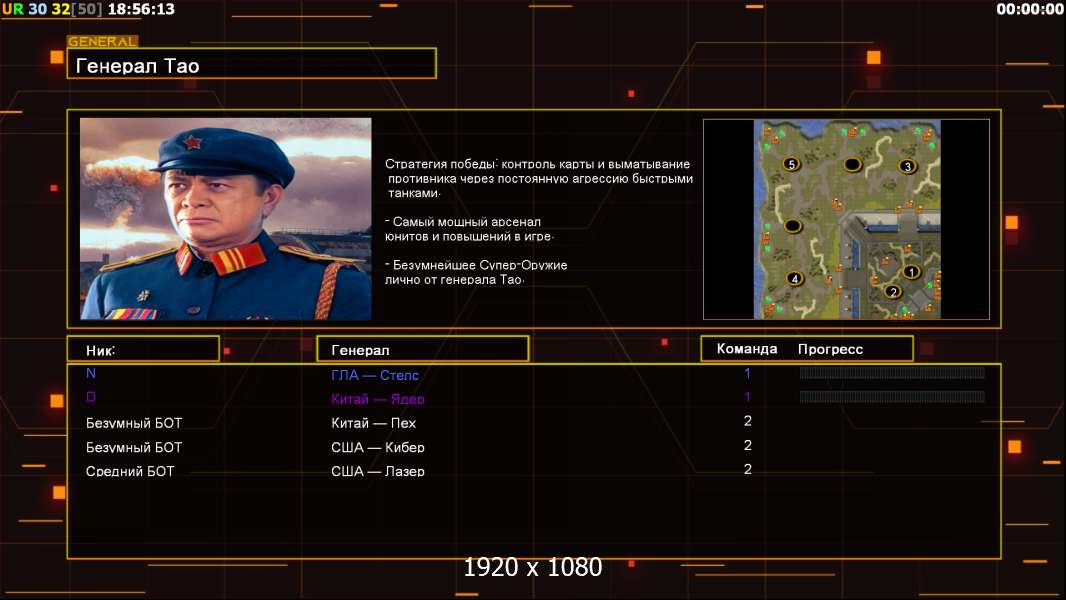The width and height of the screenshot is (1066, 600).
Task: Click 'США — Кибер' general entry
Action: click(377, 447)
